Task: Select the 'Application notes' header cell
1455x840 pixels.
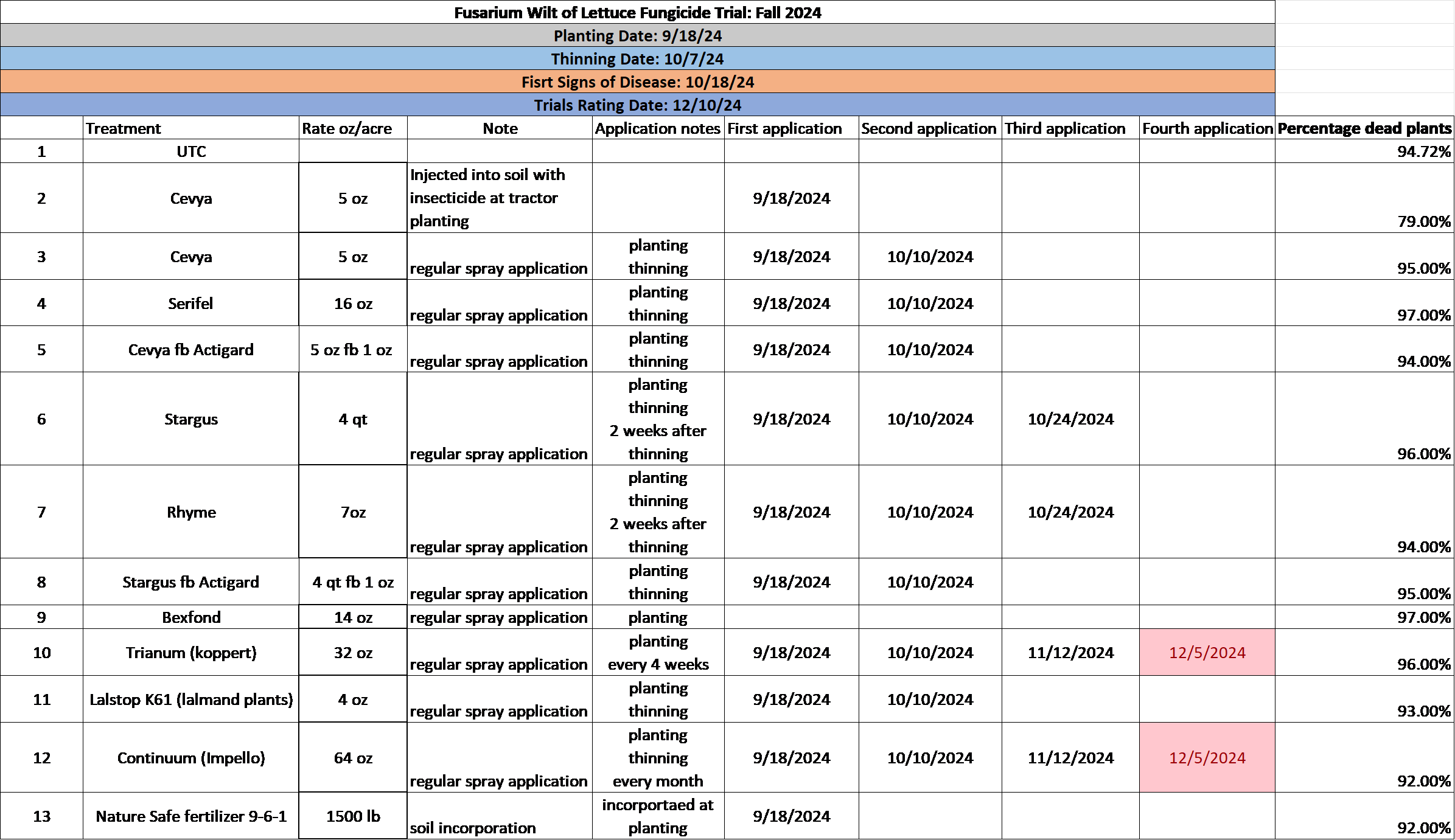Action: (658, 128)
